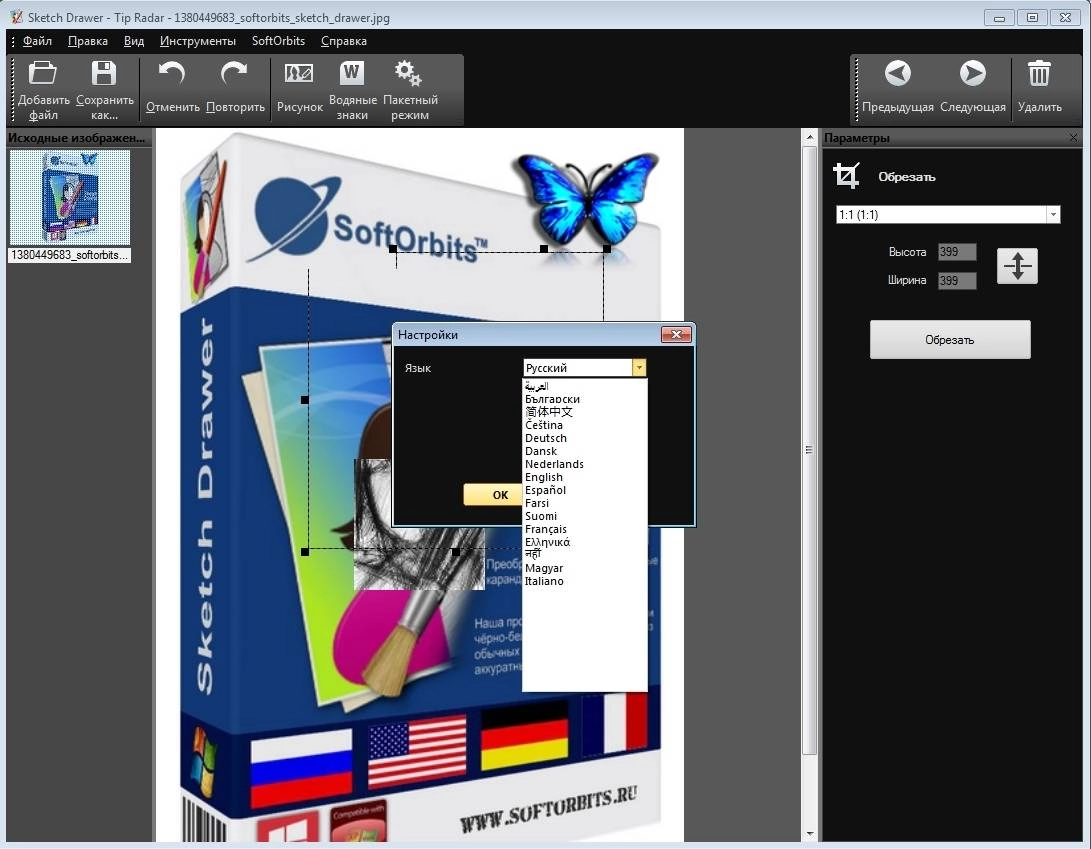Undo with the Отменить arrow icon
Viewport: 1091px width, 849px height.
pyautogui.click(x=172, y=73)
